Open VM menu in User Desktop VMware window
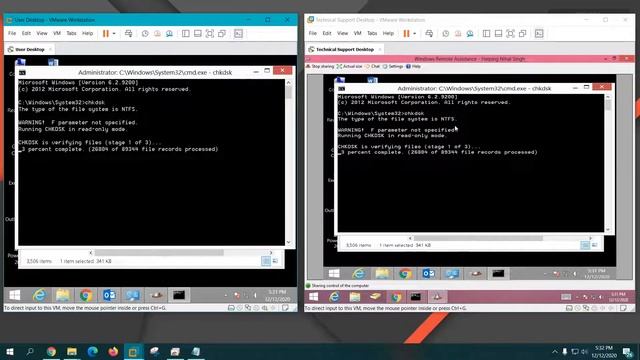Viewport: 640px width, 360px height. [57, 33]
